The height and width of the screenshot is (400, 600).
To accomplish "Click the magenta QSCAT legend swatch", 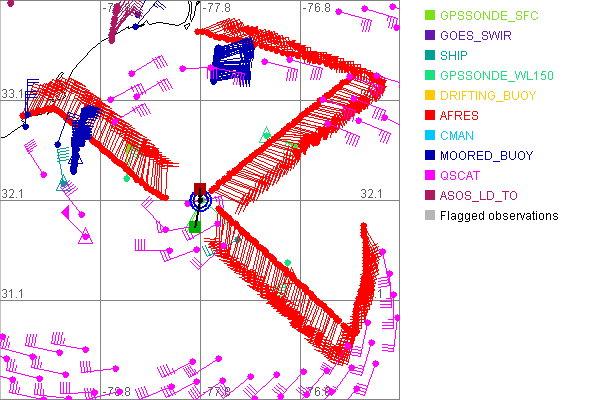I will coord(430,176).
